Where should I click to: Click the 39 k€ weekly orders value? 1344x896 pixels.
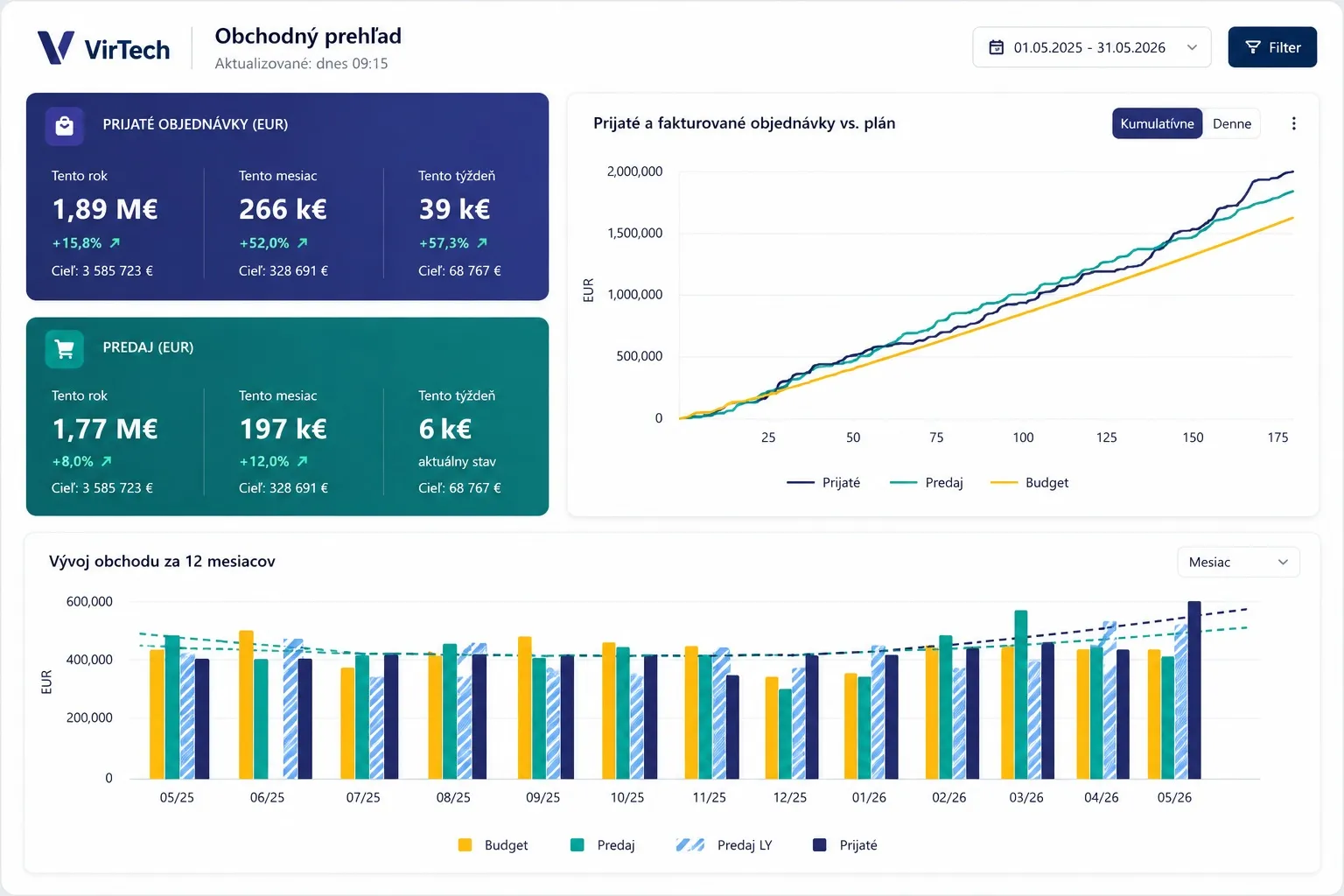tap(454, 209)
